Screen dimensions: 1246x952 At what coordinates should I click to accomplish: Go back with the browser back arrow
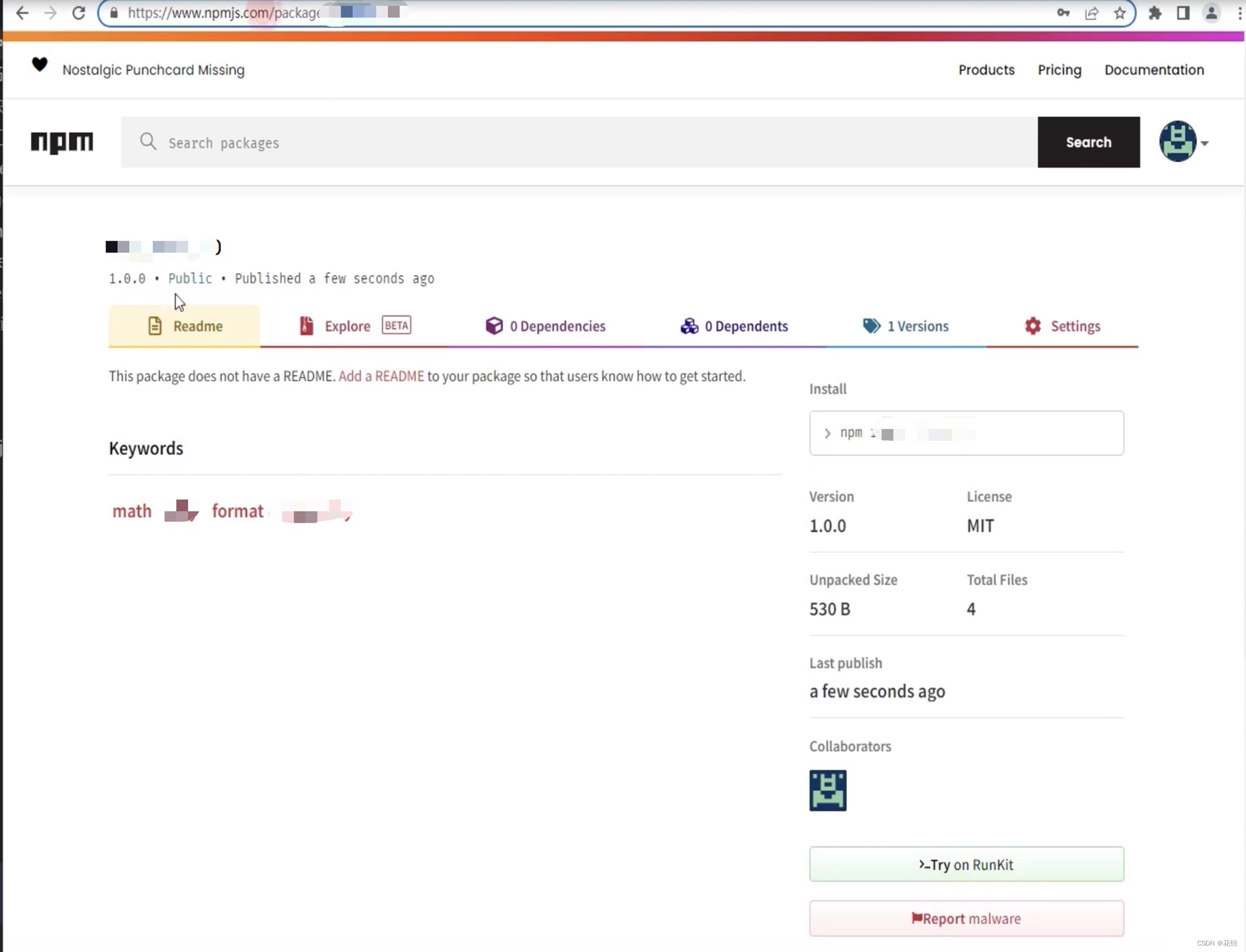(x=22, y=13)
